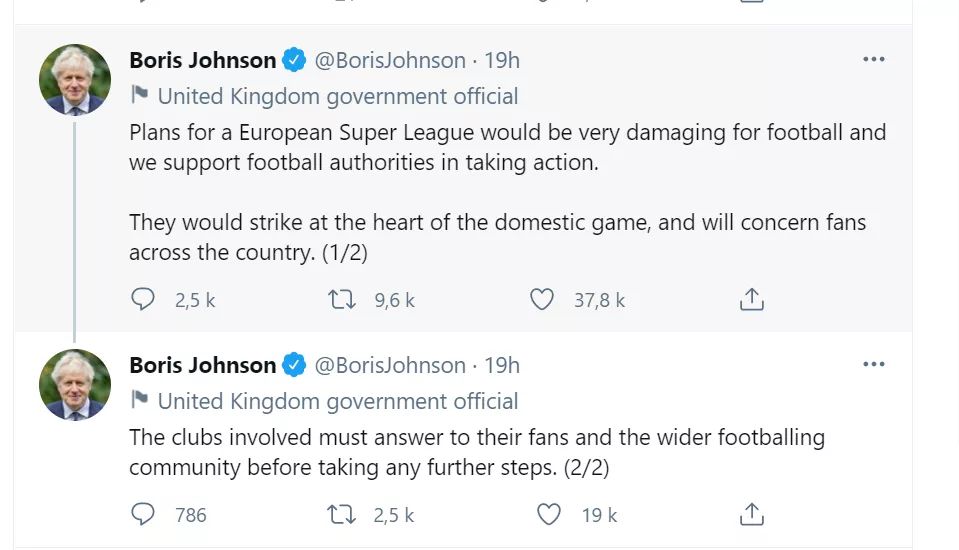Retweet the first tweet with 9,6 k retweets
This screenshot has height=550, width=959.
point(343,299)
